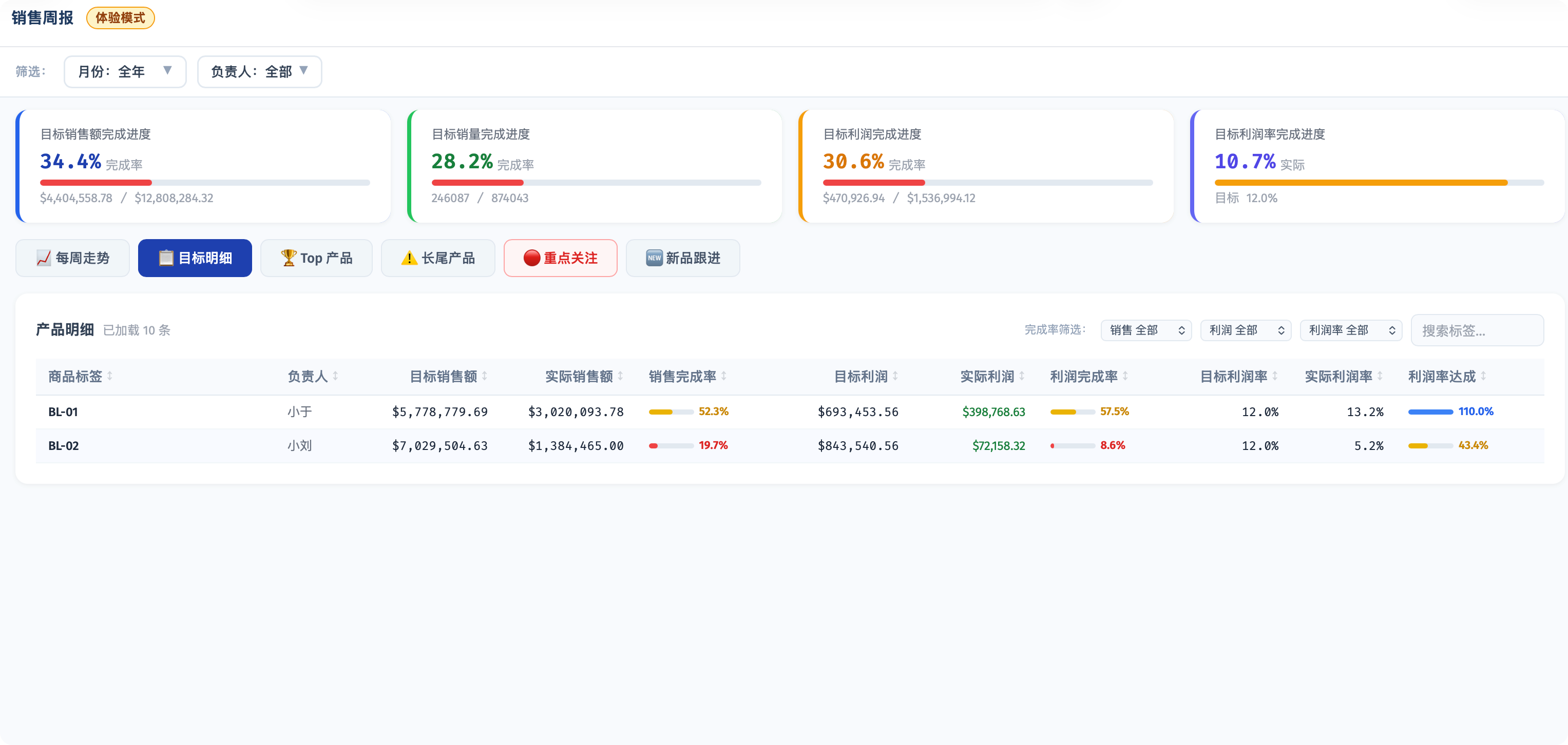Click $470,926.94 / $1,536,994.12 profit totals
1568x745 pixels.
pyautogui.click(x=899, y=198)
